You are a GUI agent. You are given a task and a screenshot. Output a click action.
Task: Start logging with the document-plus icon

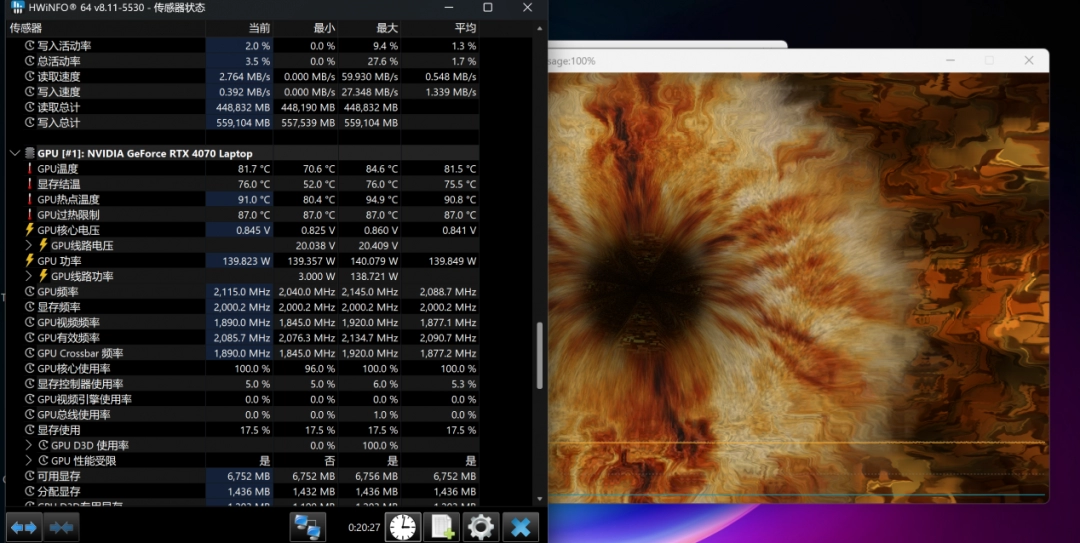tap(442, 528)
